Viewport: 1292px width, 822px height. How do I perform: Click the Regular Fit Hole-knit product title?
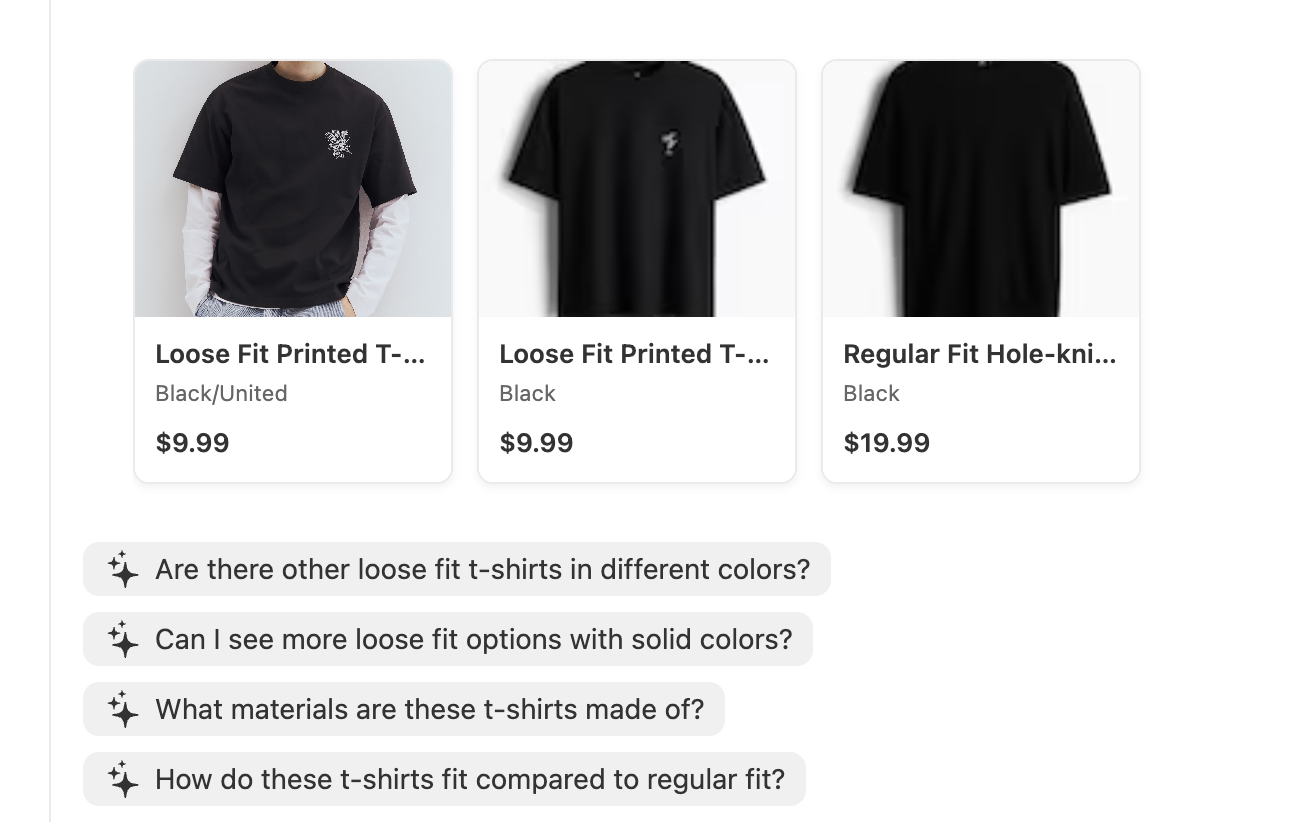[x=980, y=354]
